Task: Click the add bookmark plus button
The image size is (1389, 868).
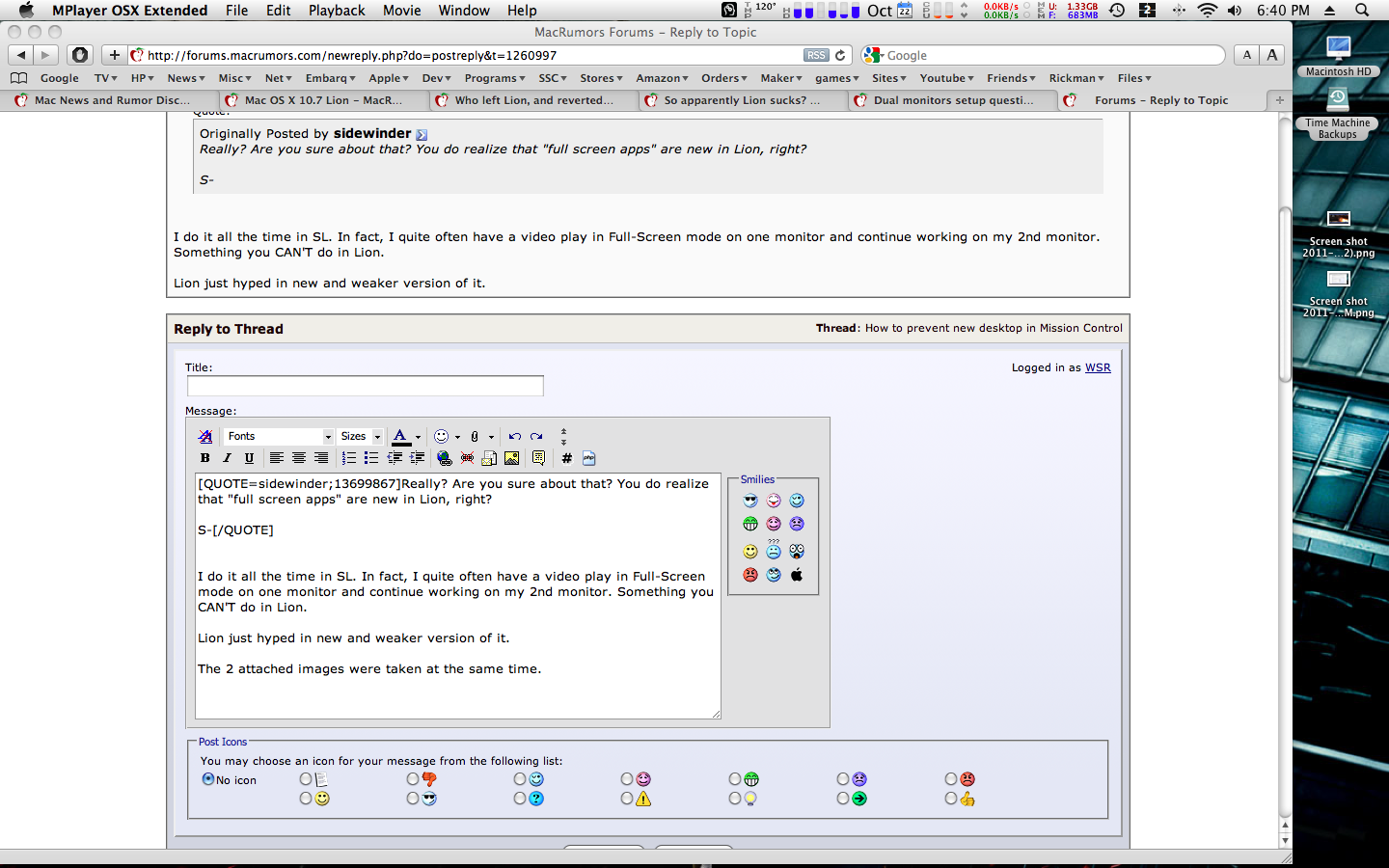Action: coord(114,55)
